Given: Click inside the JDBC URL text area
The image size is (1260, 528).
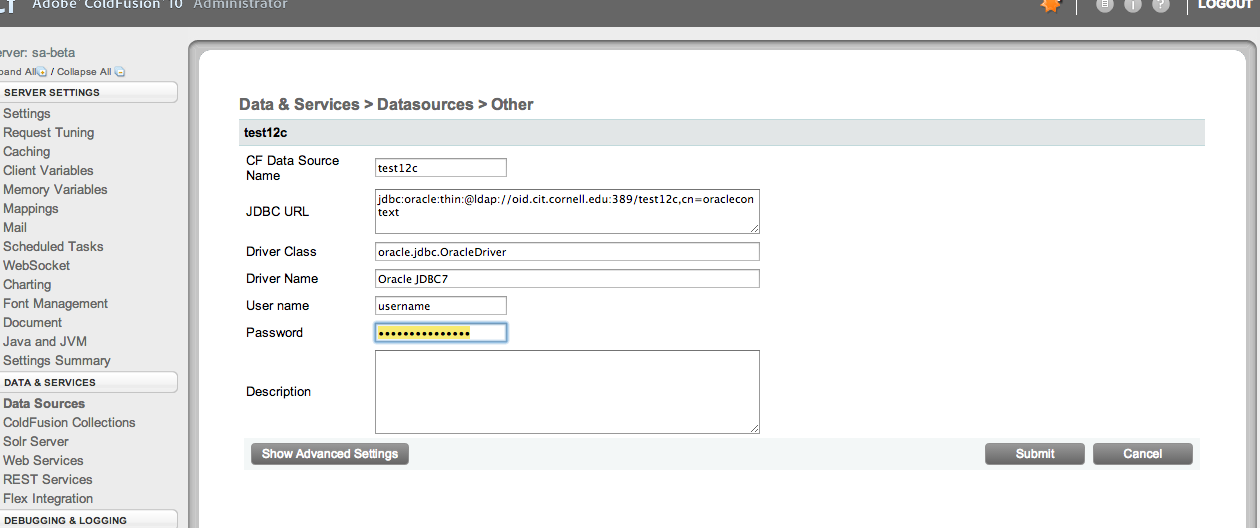Looking at the screenshot, I should (567, 210).
